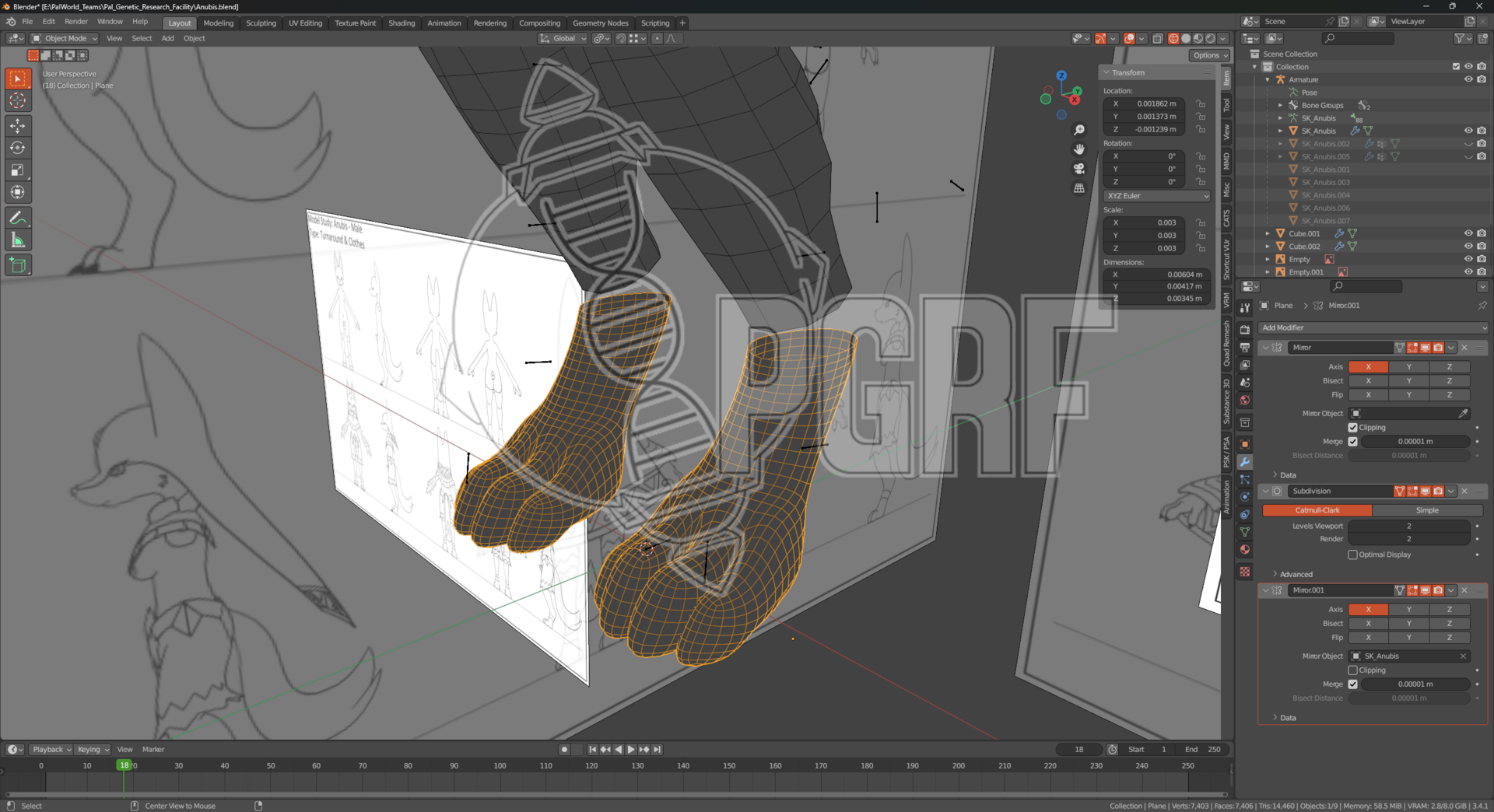Viewport: 1494px width, 812px height.
Task: Hide Cube.001 using its eye icon
Action: point(1468,233)
